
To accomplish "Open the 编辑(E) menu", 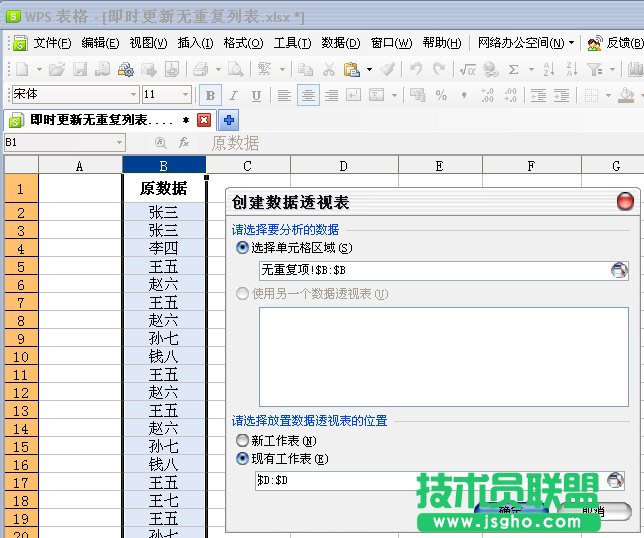I will pyautogui.click(x=100, y=43).
